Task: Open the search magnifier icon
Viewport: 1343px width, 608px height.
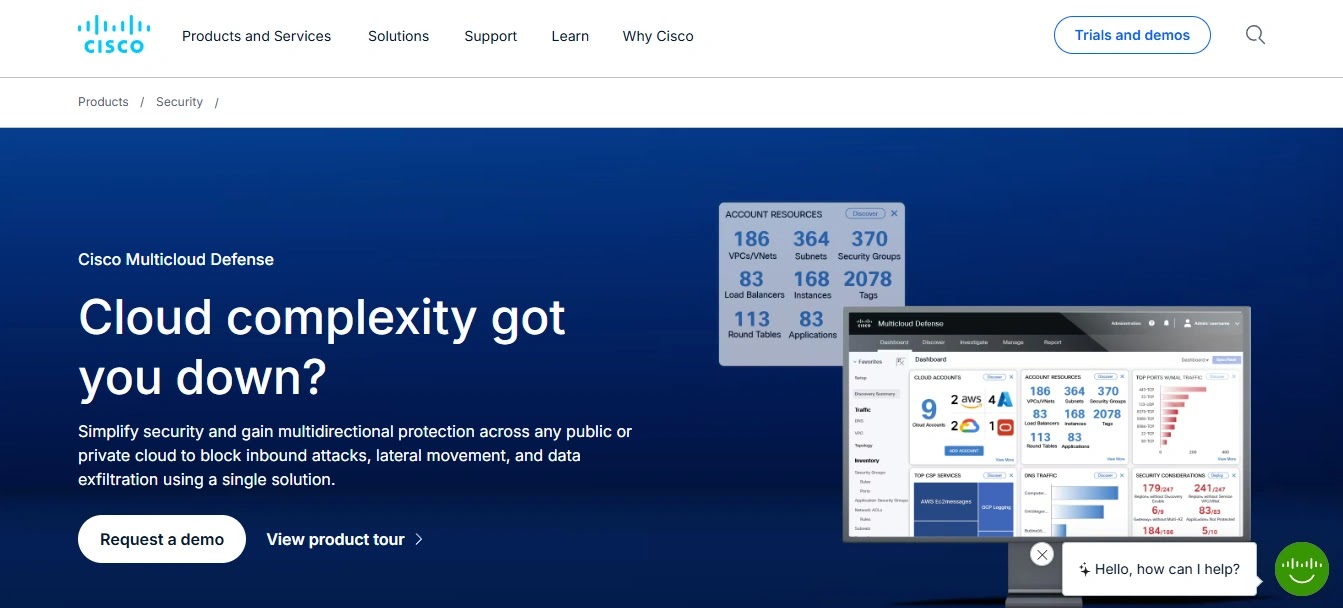Action: click(1255, 35)
